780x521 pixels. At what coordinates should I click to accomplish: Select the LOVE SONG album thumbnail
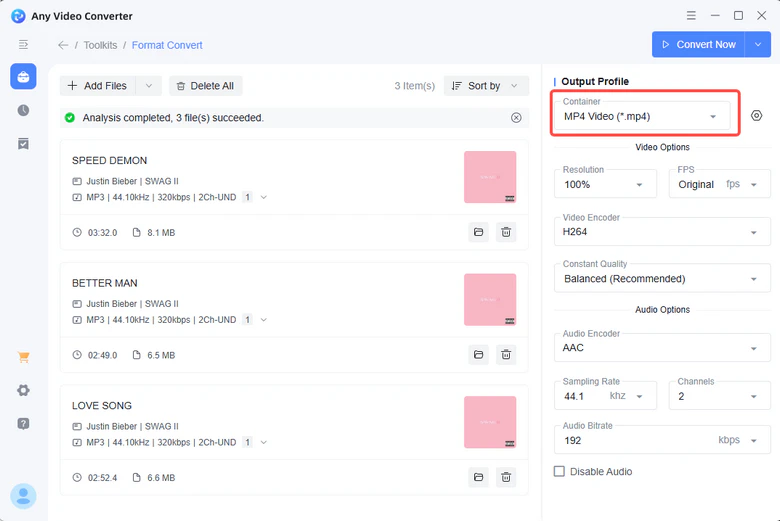click(x=490, y=422)
